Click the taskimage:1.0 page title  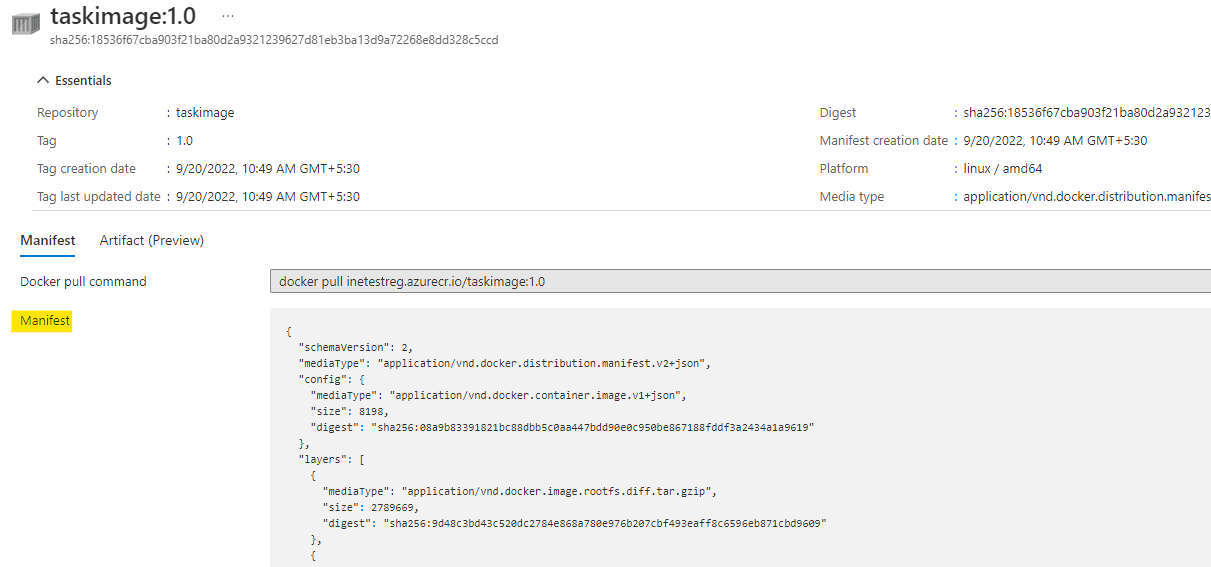click(x=123, y=16)
